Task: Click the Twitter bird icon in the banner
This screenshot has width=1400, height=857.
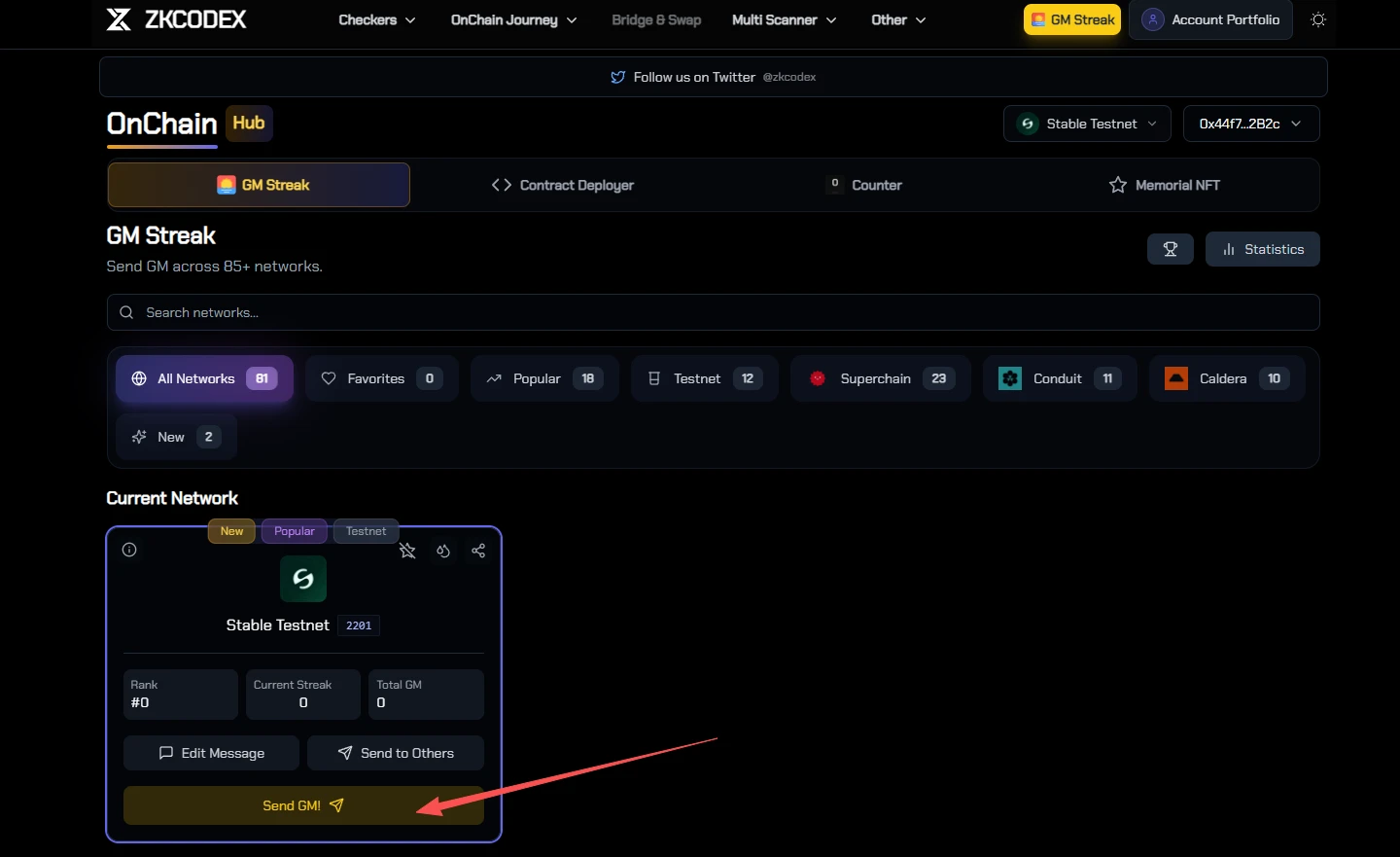Action: click(x=618, y=76)
